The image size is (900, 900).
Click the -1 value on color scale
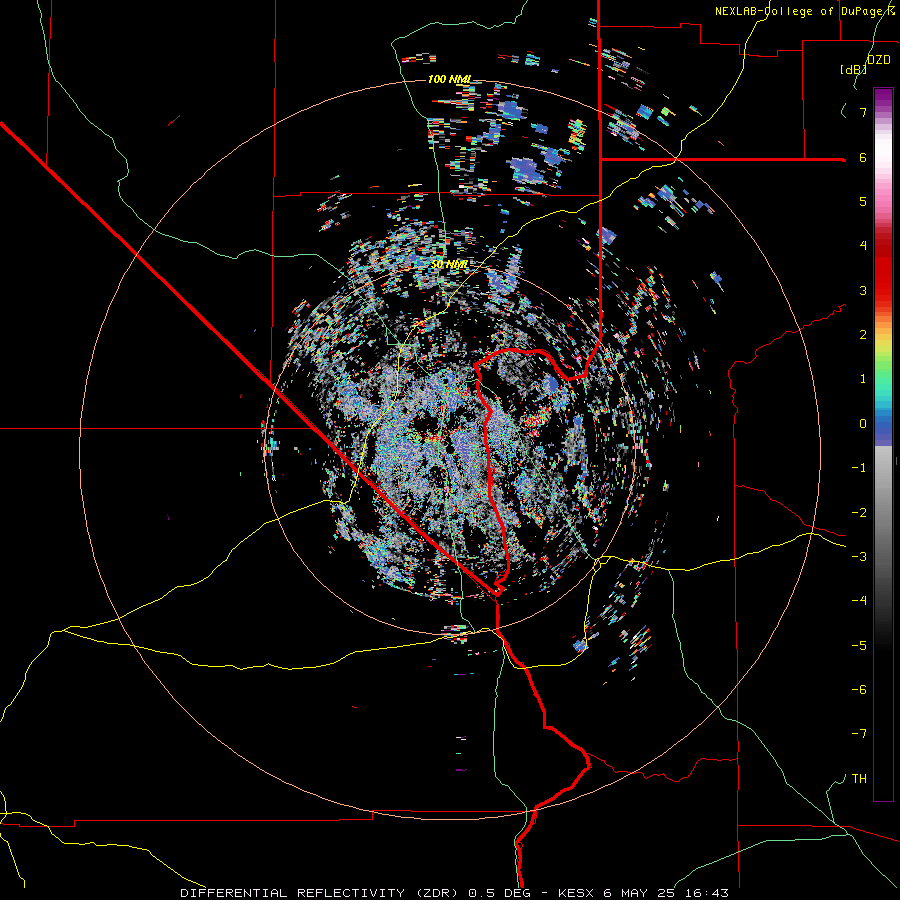(x=859, y=468)
